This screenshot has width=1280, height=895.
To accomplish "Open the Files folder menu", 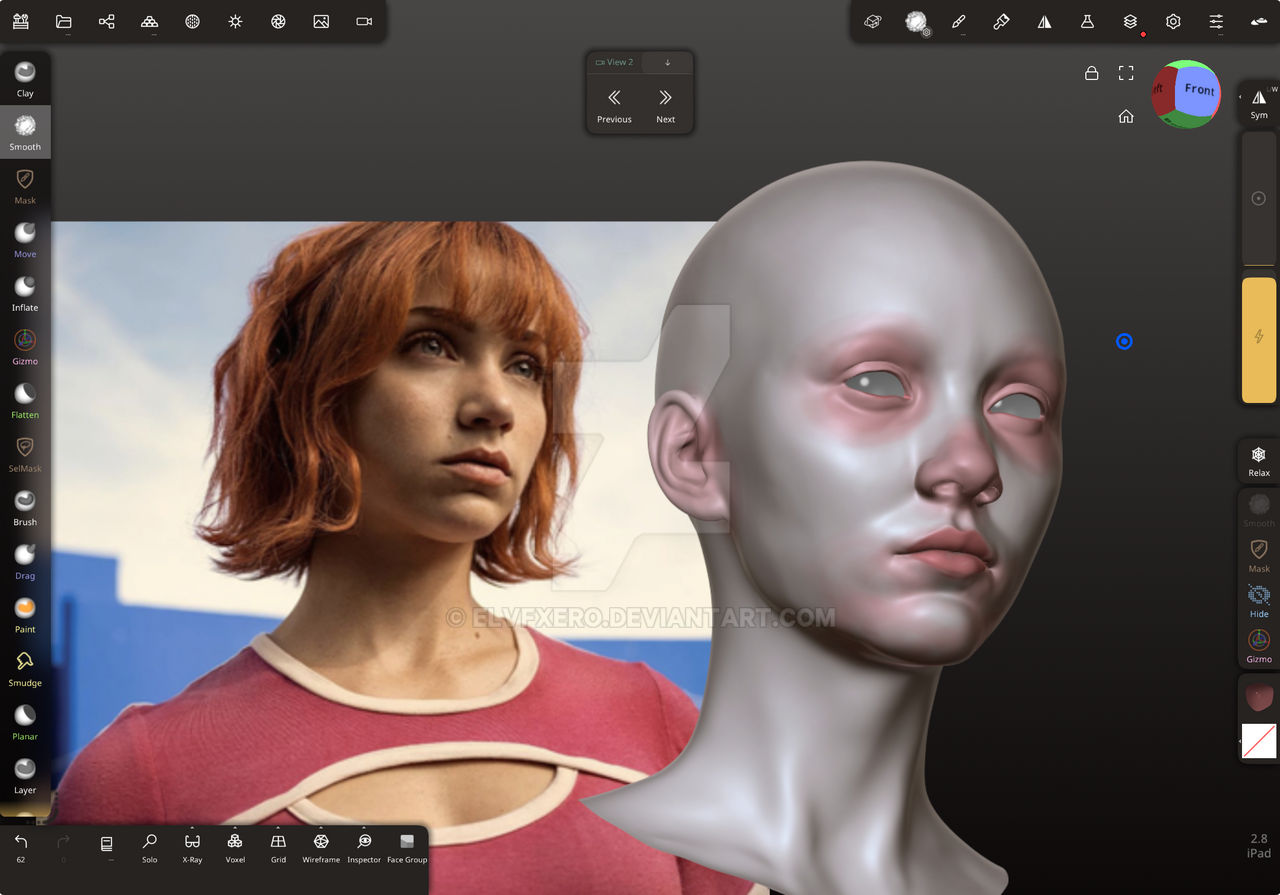I will pos(64,21).
